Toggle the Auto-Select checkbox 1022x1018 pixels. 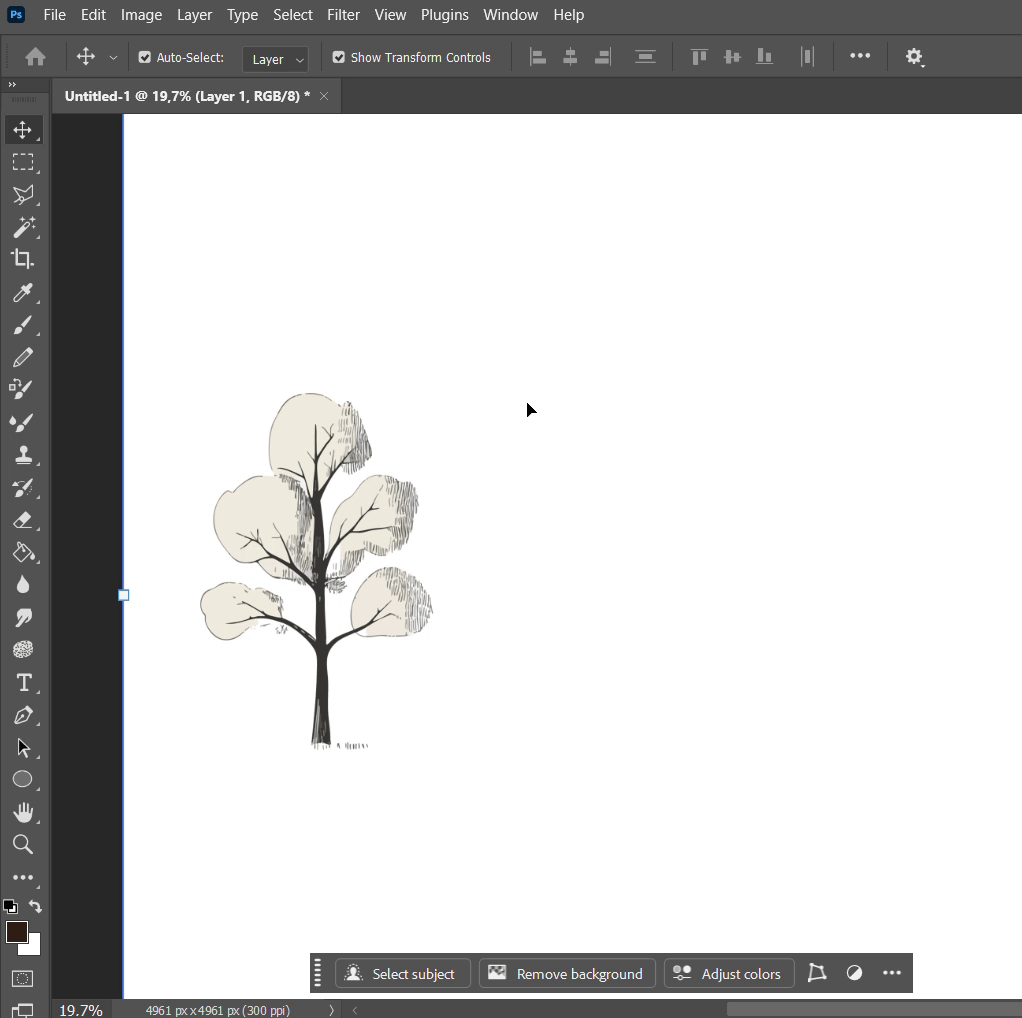[145, 58]
